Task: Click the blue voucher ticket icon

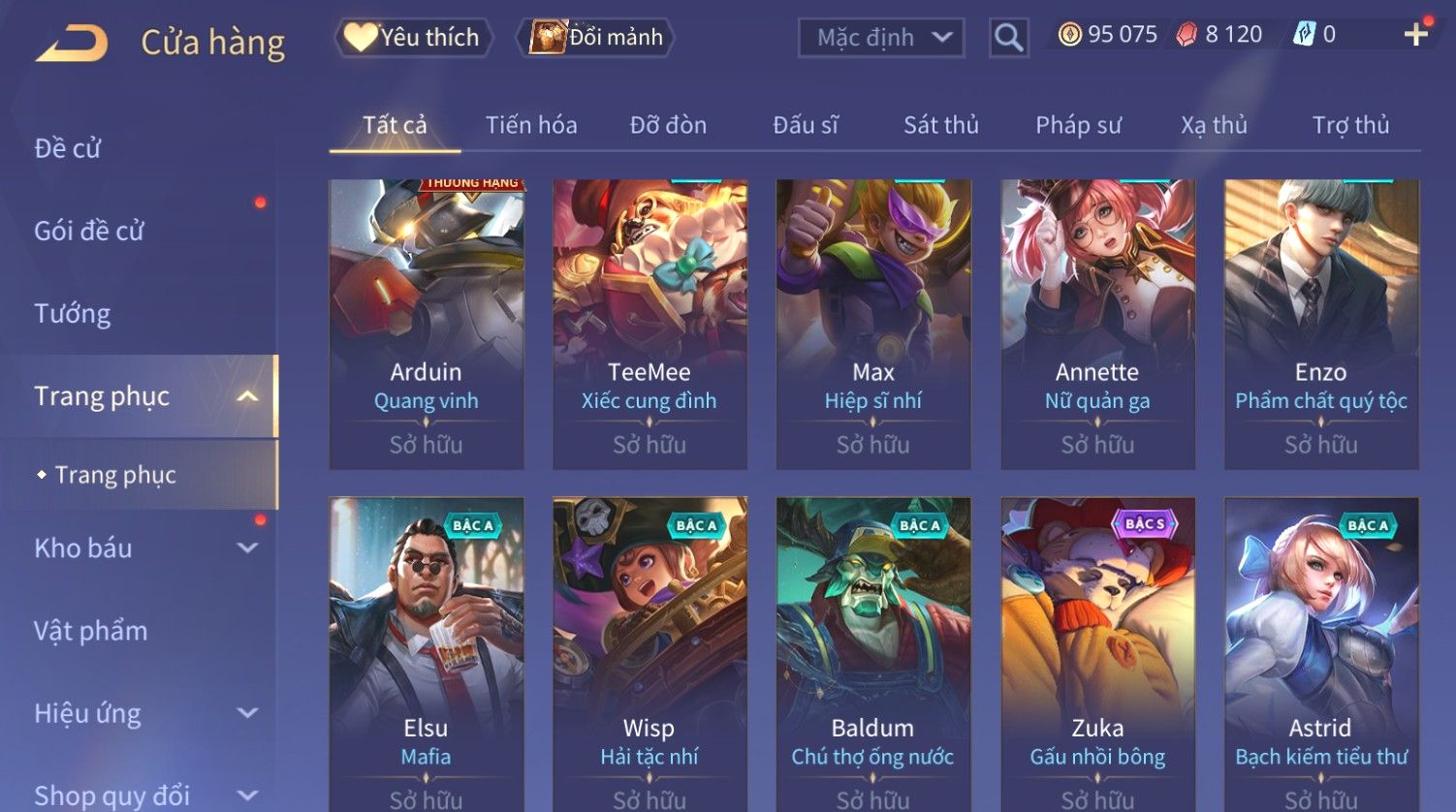Action: 1304,35
